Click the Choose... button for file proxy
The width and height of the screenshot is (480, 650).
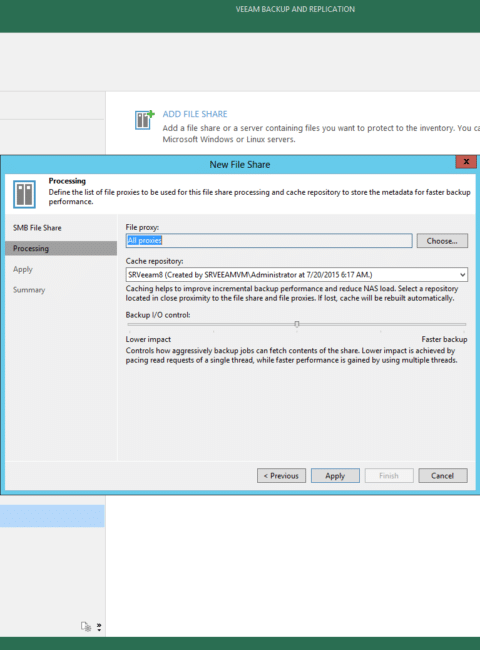pos(442,241)
